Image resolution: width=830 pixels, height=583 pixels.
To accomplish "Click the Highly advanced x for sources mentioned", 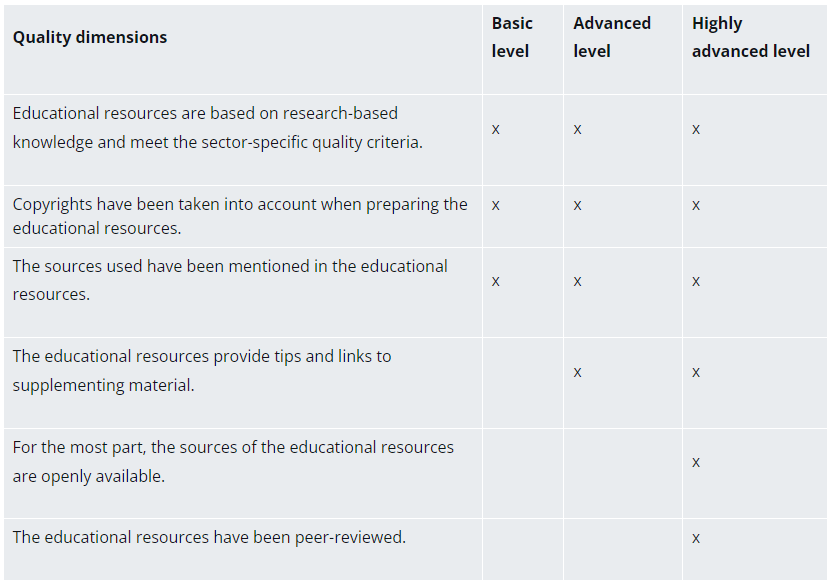I will [x=696, y=281].
